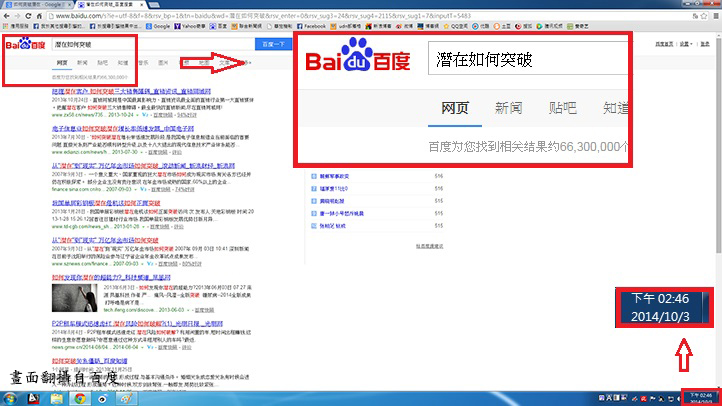This screenshot has width=722, height=406.
Task: Open result about 三大销售瓶颈 直销同城网
Action: coord(131,91)
